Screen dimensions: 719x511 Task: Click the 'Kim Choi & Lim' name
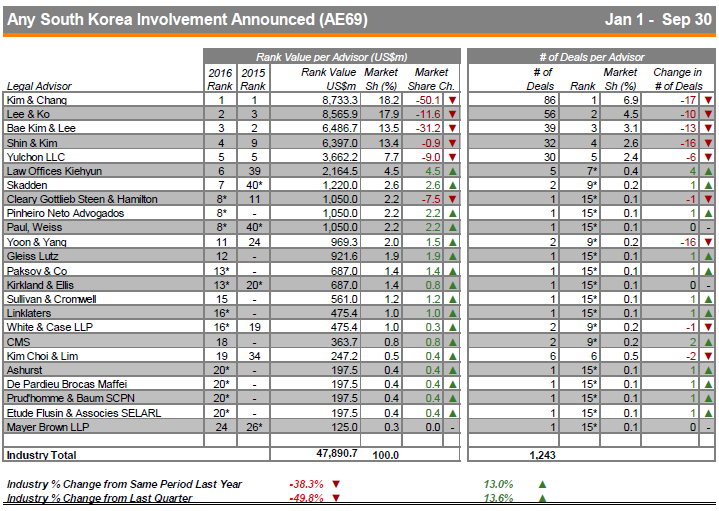pyautogui.click(x=42, y=356)
